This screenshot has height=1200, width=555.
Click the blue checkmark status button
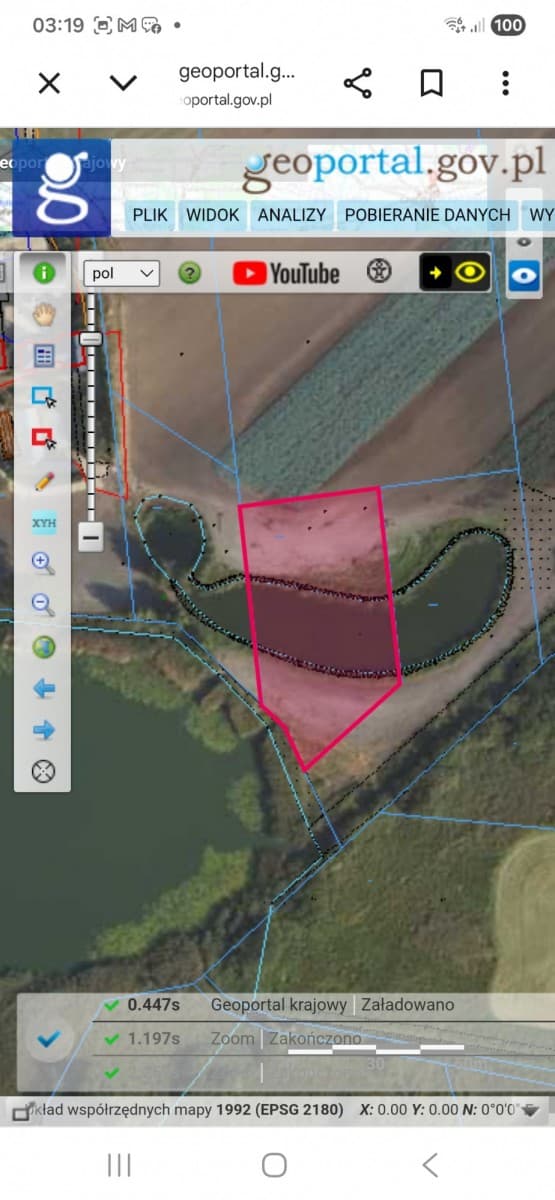point(48,1039)
